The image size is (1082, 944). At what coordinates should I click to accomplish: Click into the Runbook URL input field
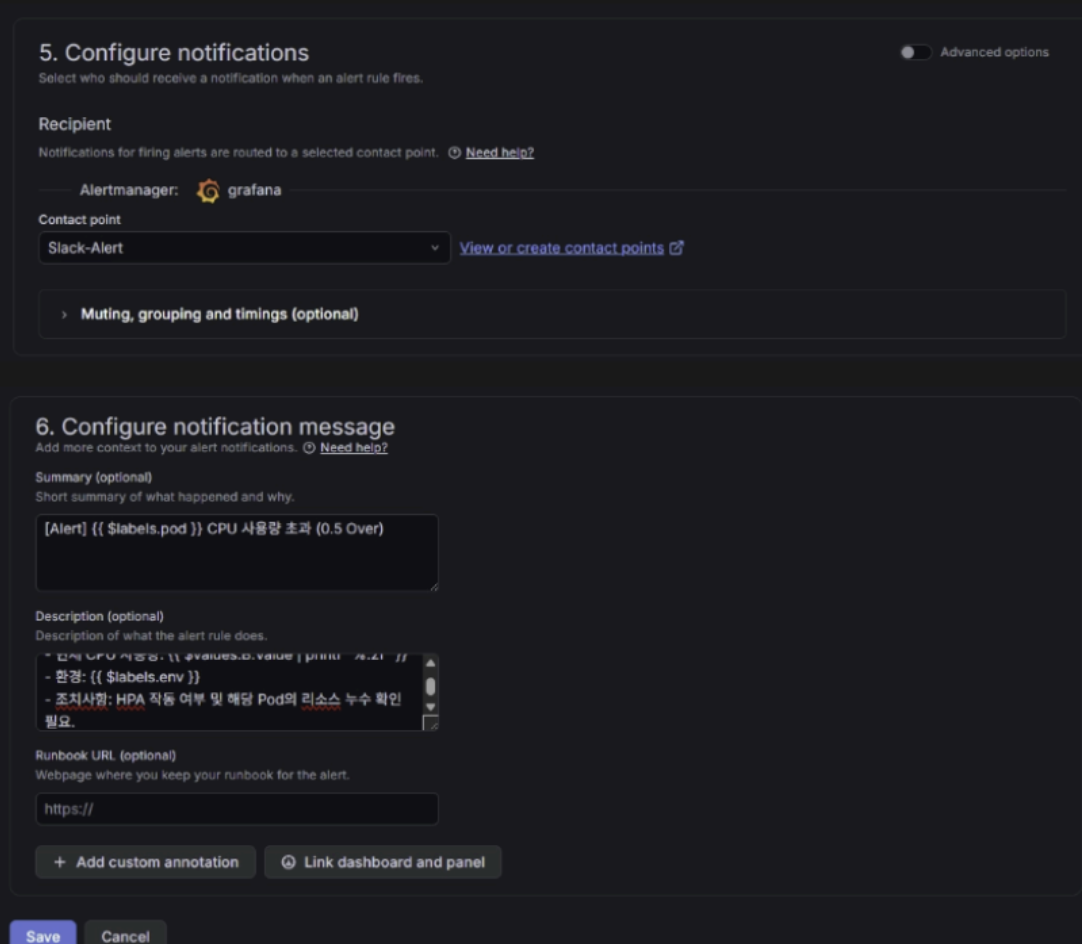(237, 809)
